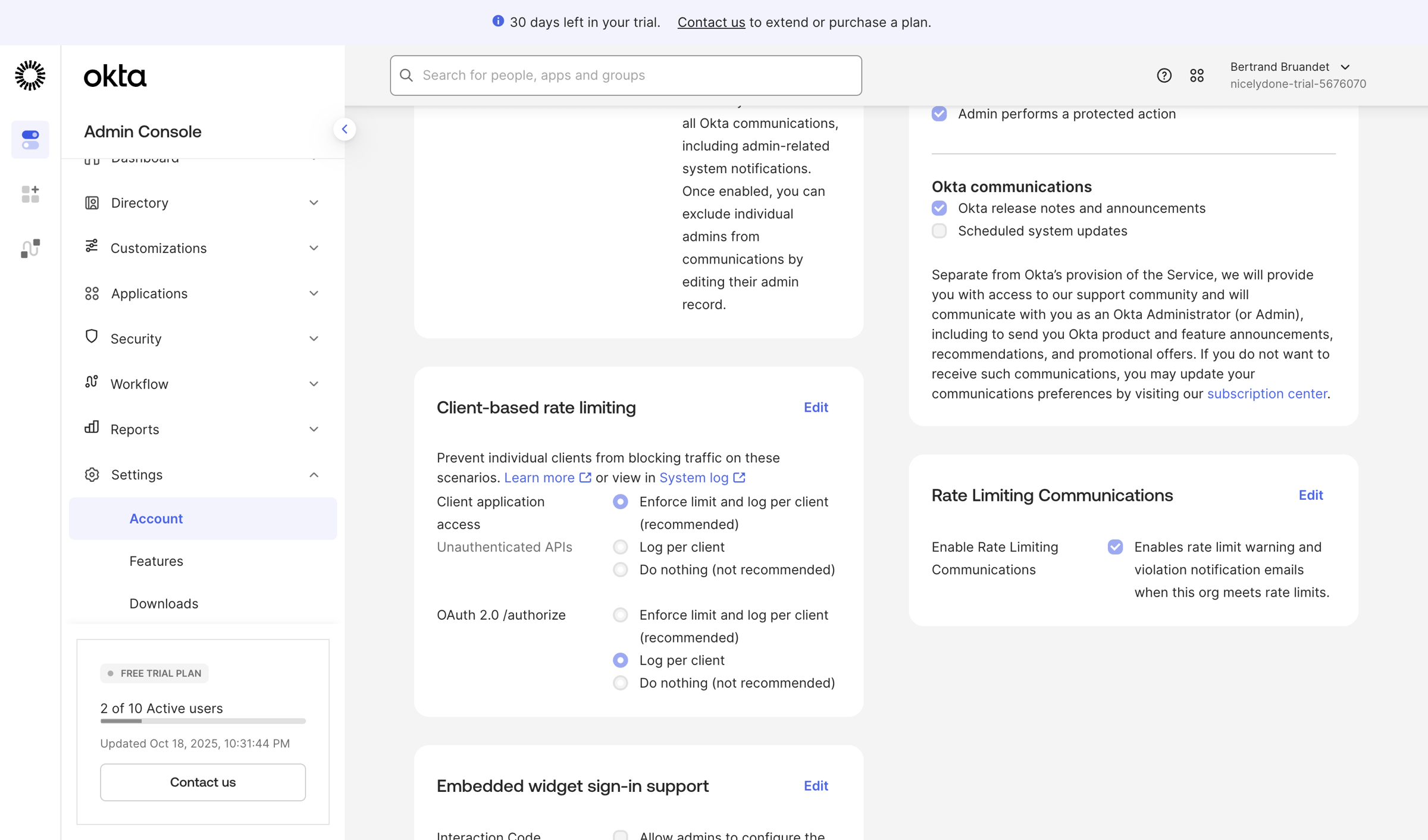
Task: Expand the Security menu chevron
Action: tap(314, 338)
